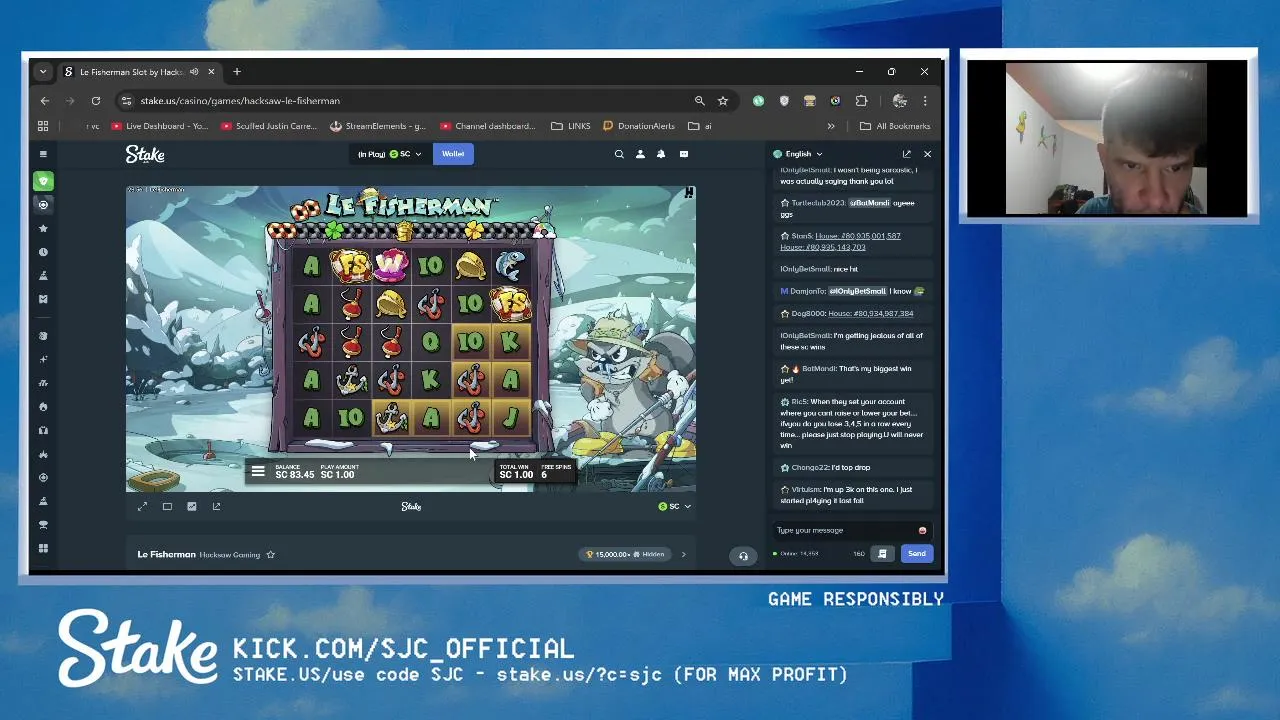The image size is (1280, 720).
Task: Go back to previous page in Chrome
Action: [45, 101]
